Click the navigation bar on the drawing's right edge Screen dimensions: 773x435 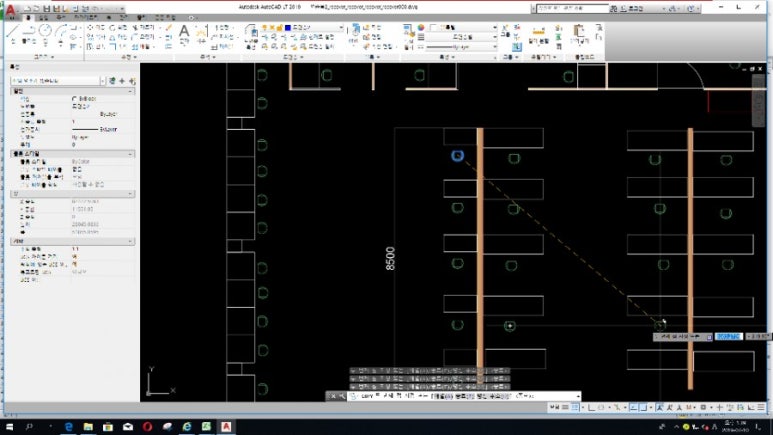[x=758, y=102]
